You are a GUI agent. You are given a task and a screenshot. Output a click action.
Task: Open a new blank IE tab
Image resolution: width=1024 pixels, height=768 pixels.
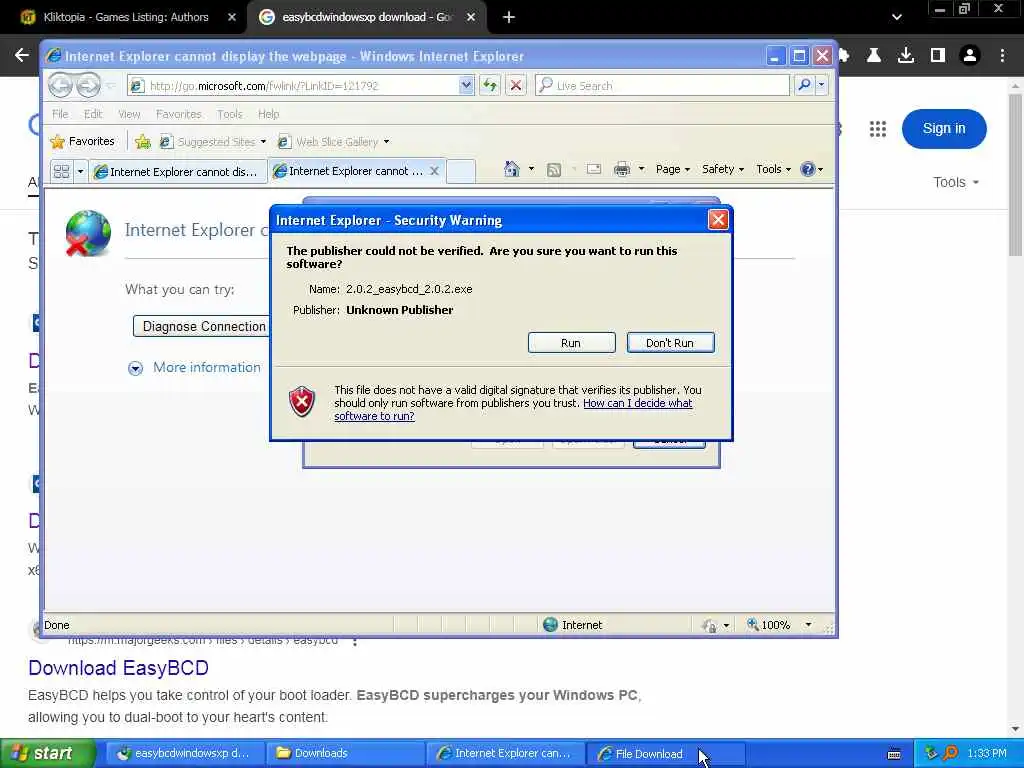coord(460,171)
